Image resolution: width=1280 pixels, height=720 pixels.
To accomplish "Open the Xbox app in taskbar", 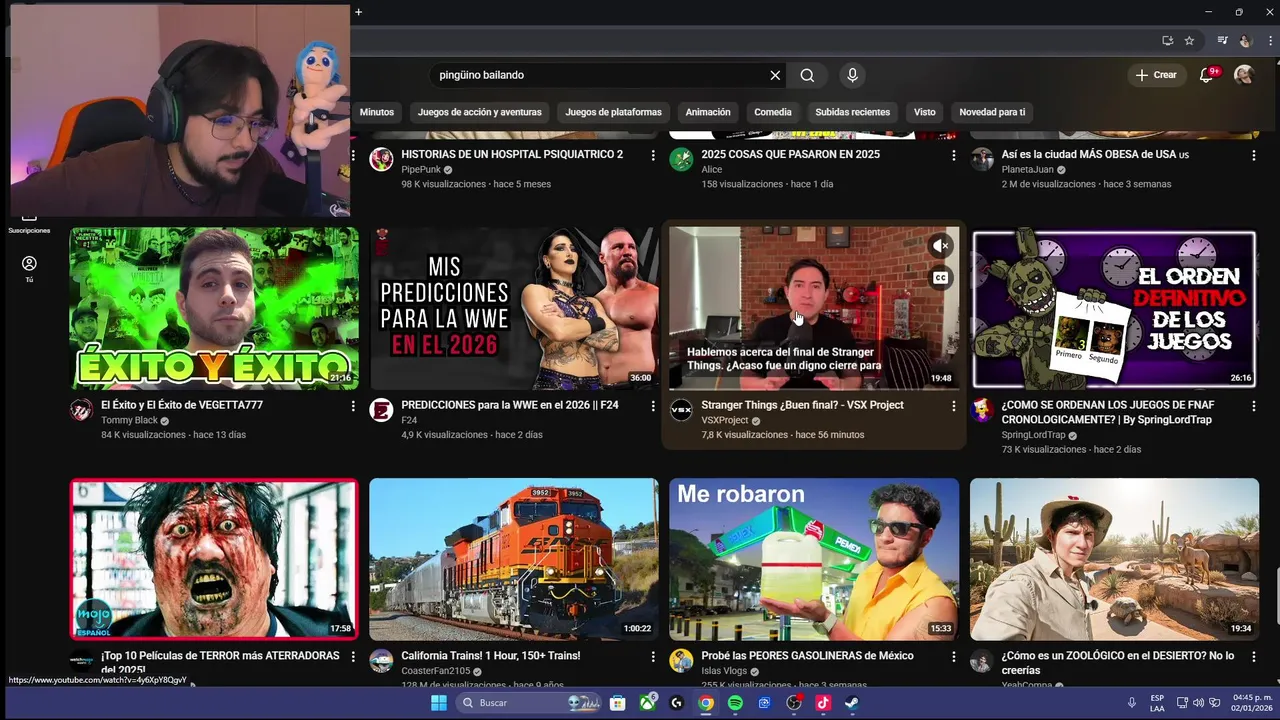I will point(648,703).
